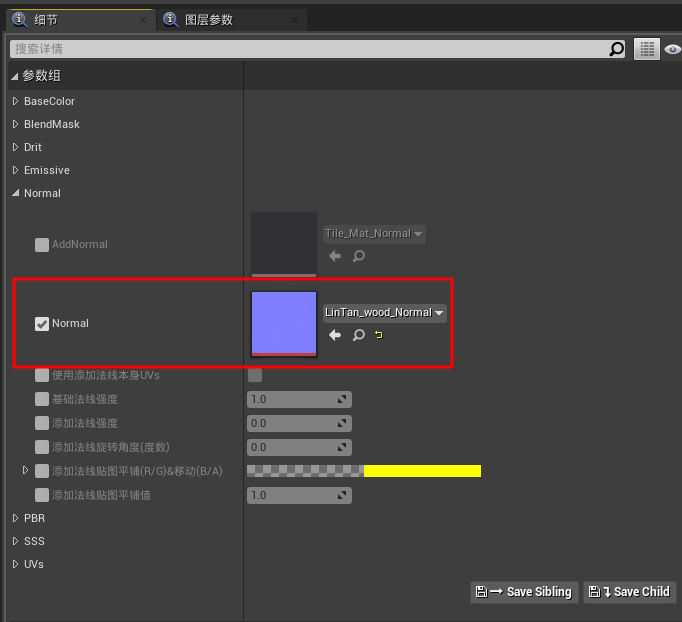Toggle the eye visibility options icon
This screenshot has width=682, height=622.
click(x=672, y=48)
